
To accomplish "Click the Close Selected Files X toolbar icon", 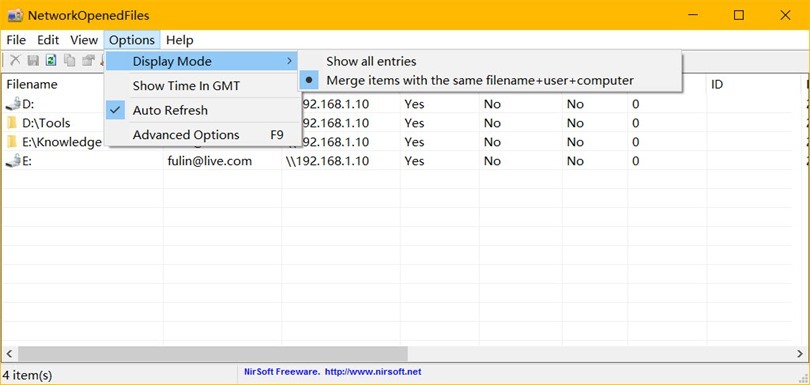I will [15, 60].
